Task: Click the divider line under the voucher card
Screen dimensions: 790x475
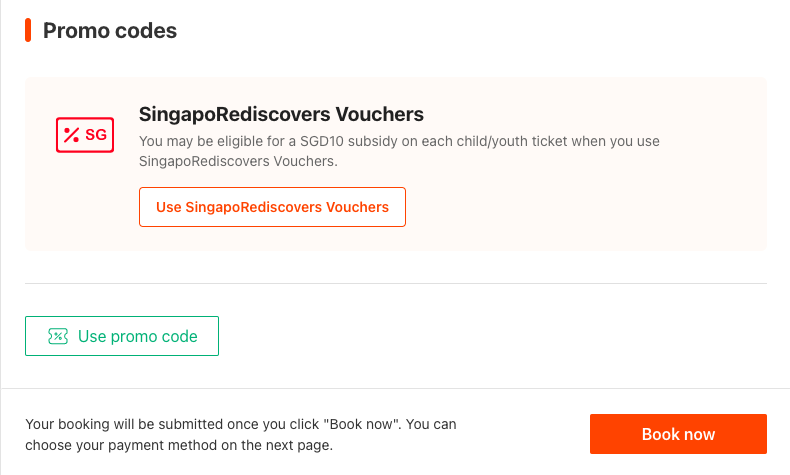Action: pos(396,284)
